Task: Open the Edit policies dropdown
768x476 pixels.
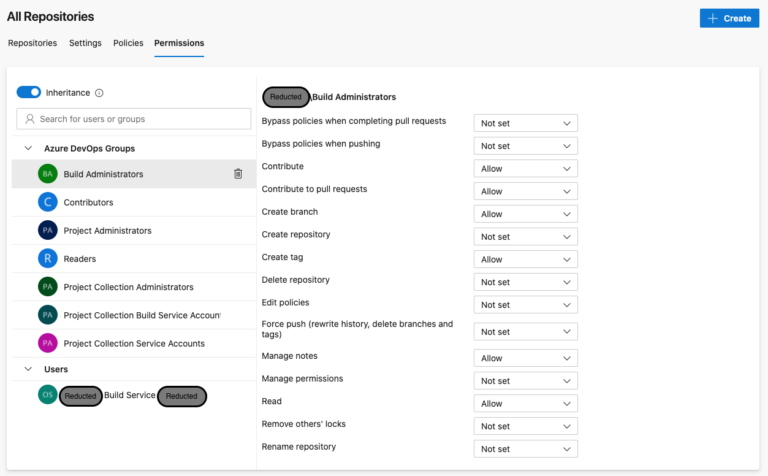Action: pyautogui.click(x=526, y=305)
